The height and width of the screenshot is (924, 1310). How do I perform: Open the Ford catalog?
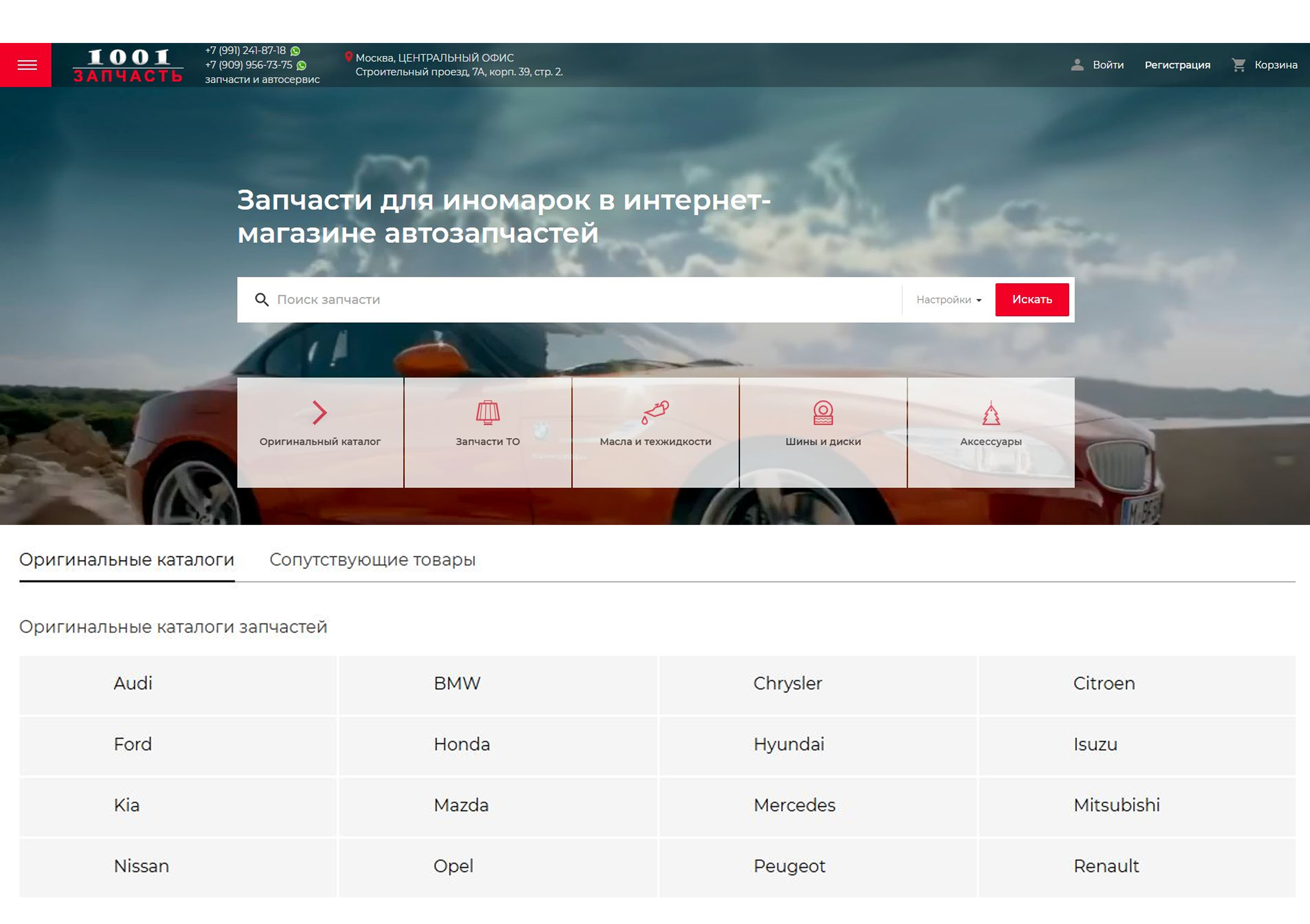pos(178,745)
